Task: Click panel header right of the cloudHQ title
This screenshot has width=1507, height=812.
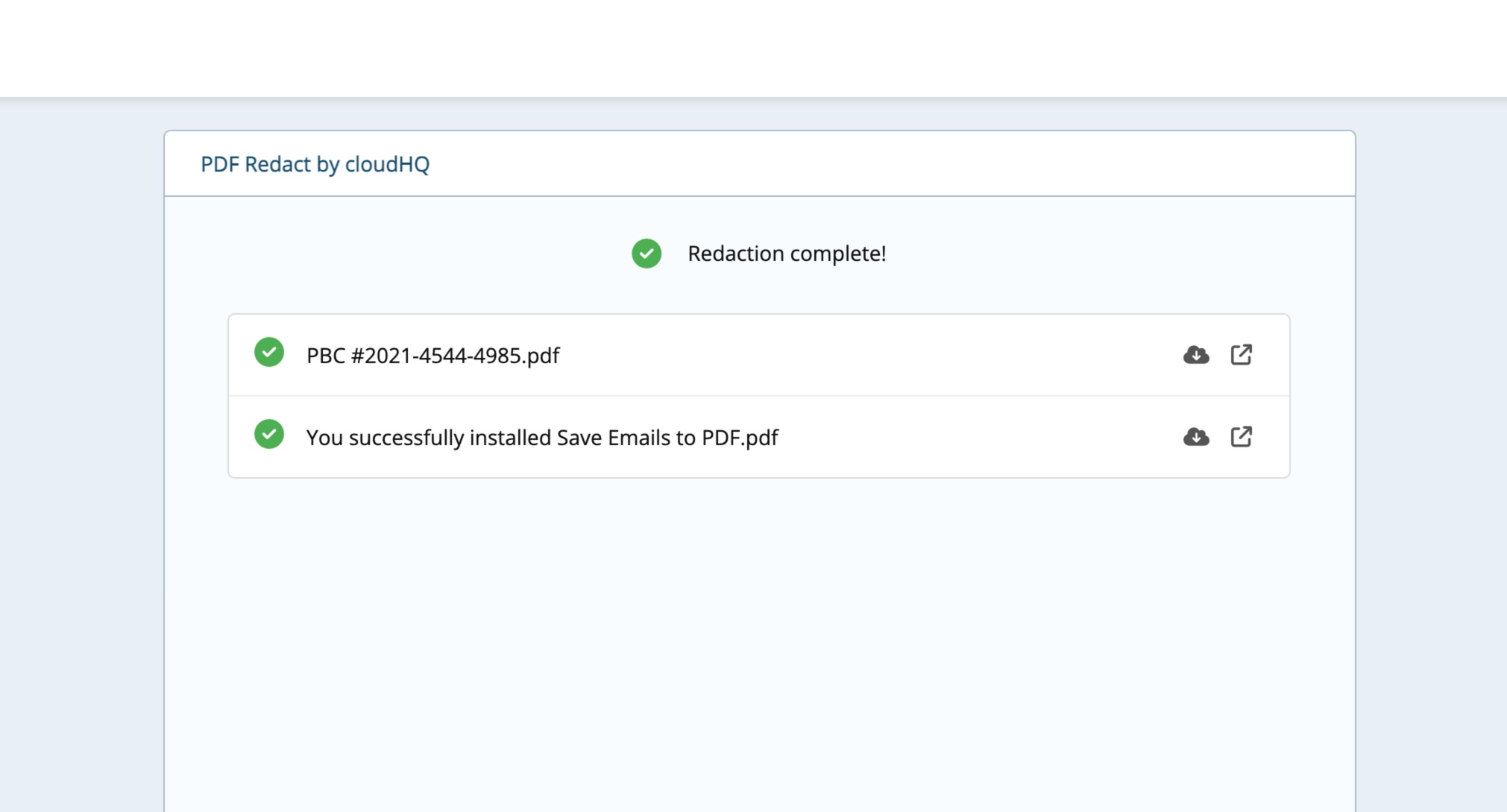Action: click(x=895, y=164)
